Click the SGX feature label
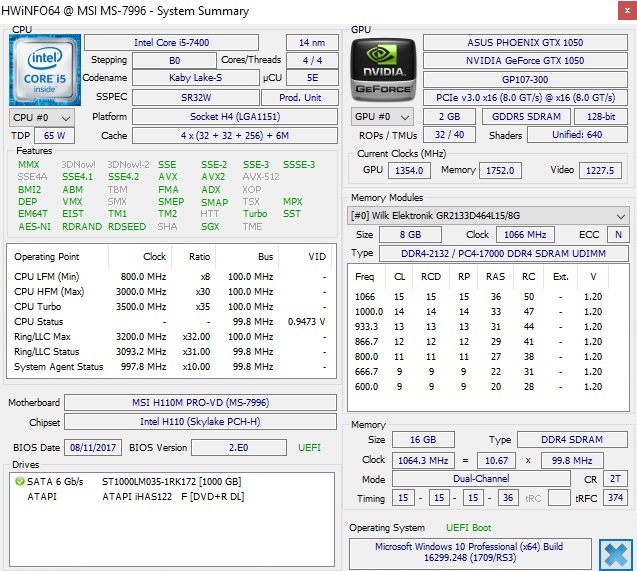 (210, 227)
